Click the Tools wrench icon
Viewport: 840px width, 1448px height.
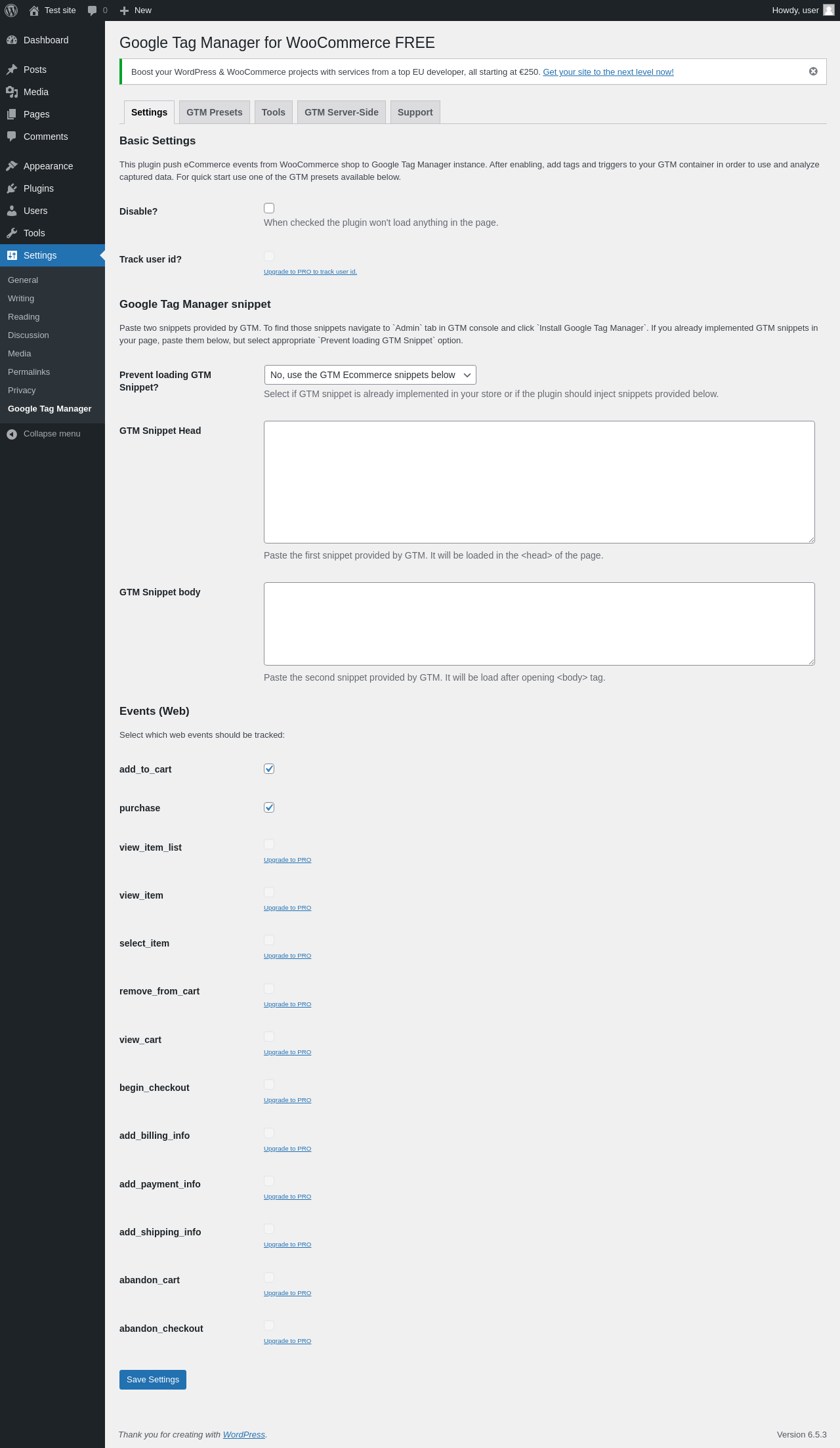(x=12, y=233)
